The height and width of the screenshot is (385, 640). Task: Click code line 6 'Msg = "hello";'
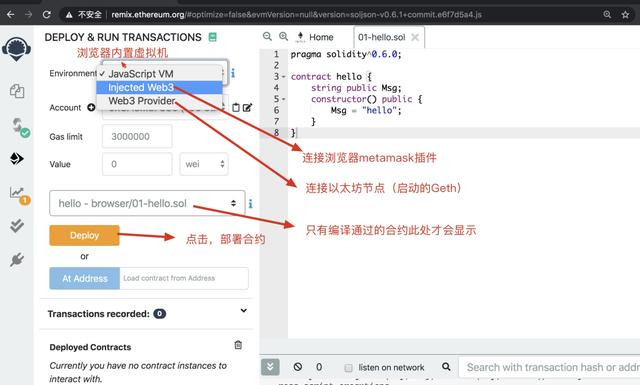366,110
